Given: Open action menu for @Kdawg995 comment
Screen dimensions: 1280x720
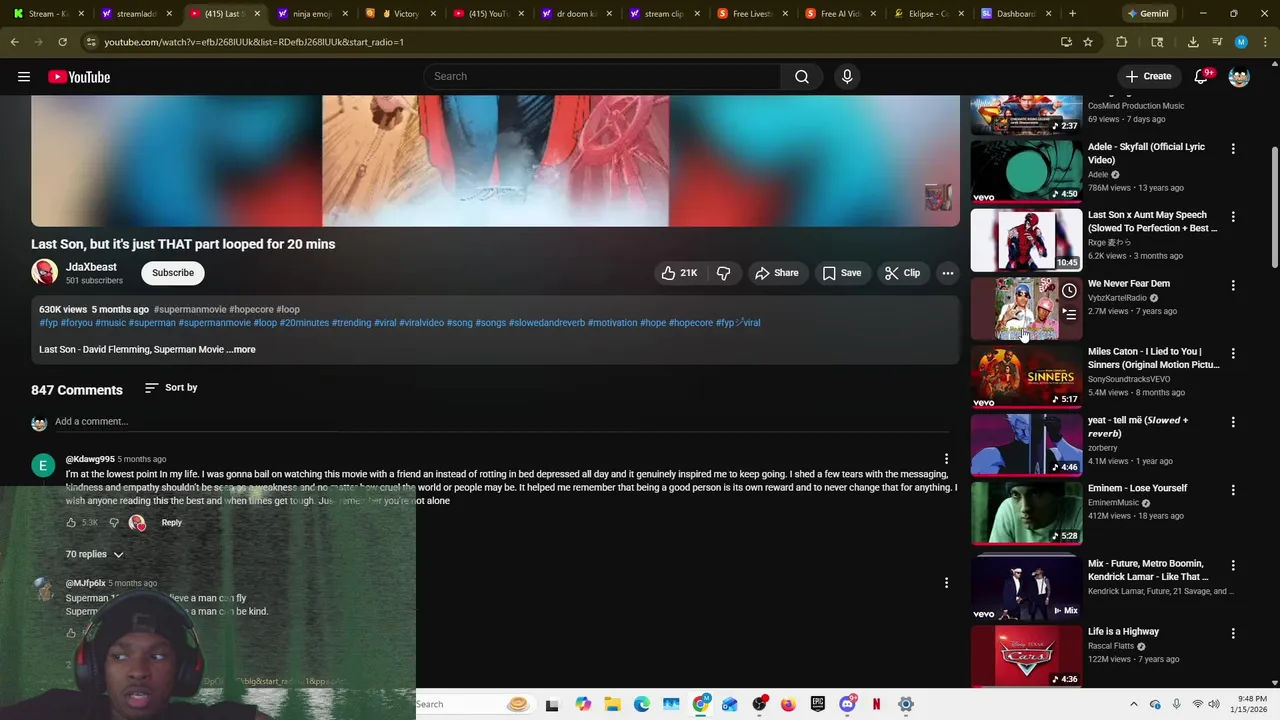Looking at the screenshot, I should [x=946, y=459].
